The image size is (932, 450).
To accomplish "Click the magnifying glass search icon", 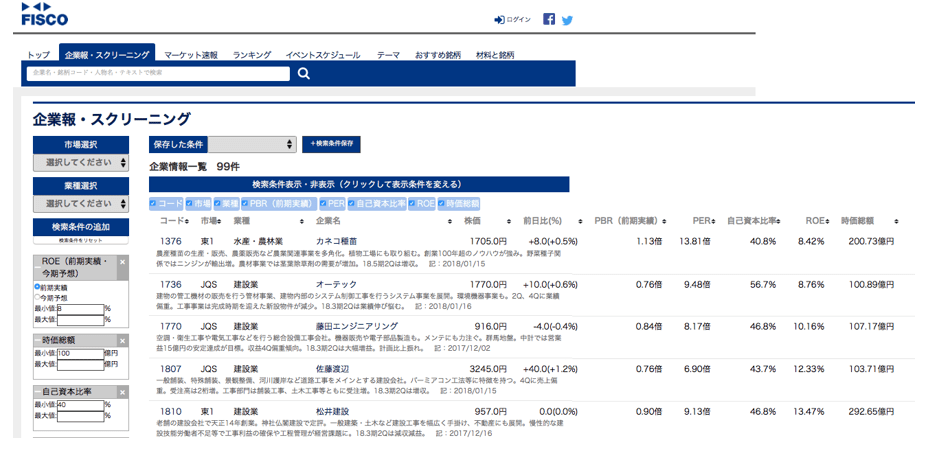I will pos(304,73).
